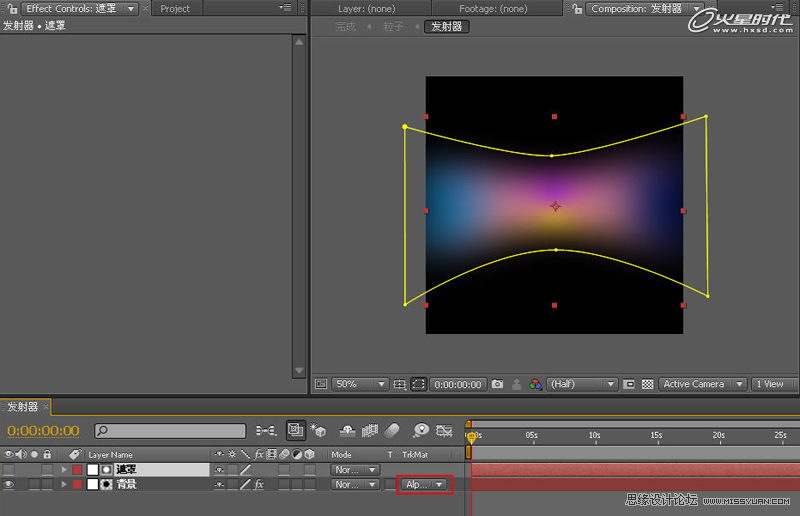Take snapshot with camera icon in viewer
This screenshot has width=800, height=516.
click(x=497, y=384)
